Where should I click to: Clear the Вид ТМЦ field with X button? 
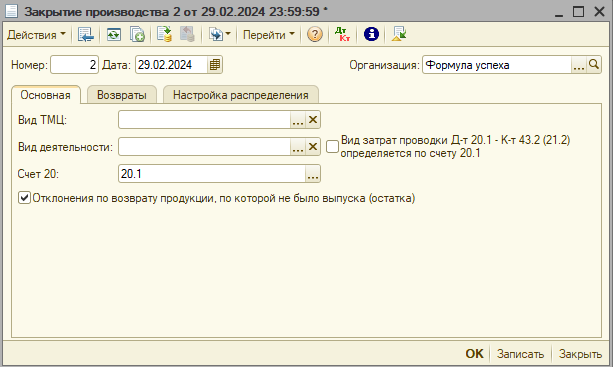tap(313, 120)
